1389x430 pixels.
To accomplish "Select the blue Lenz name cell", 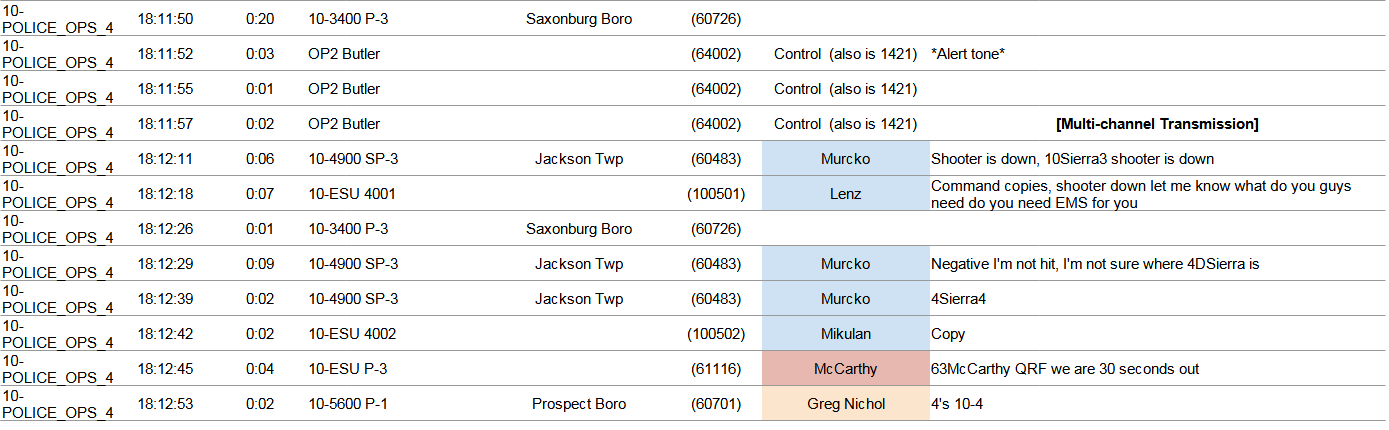I will 845,194.
